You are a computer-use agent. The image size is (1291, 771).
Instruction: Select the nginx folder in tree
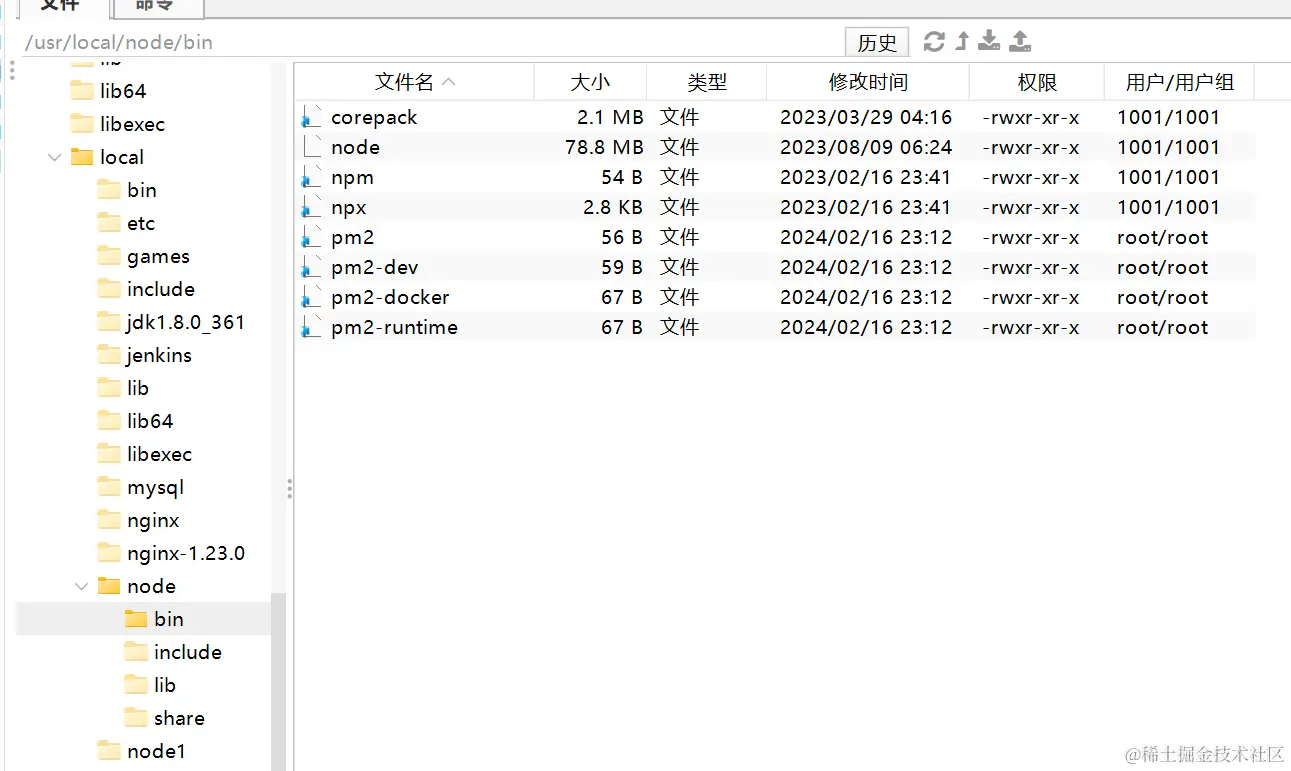153,520
